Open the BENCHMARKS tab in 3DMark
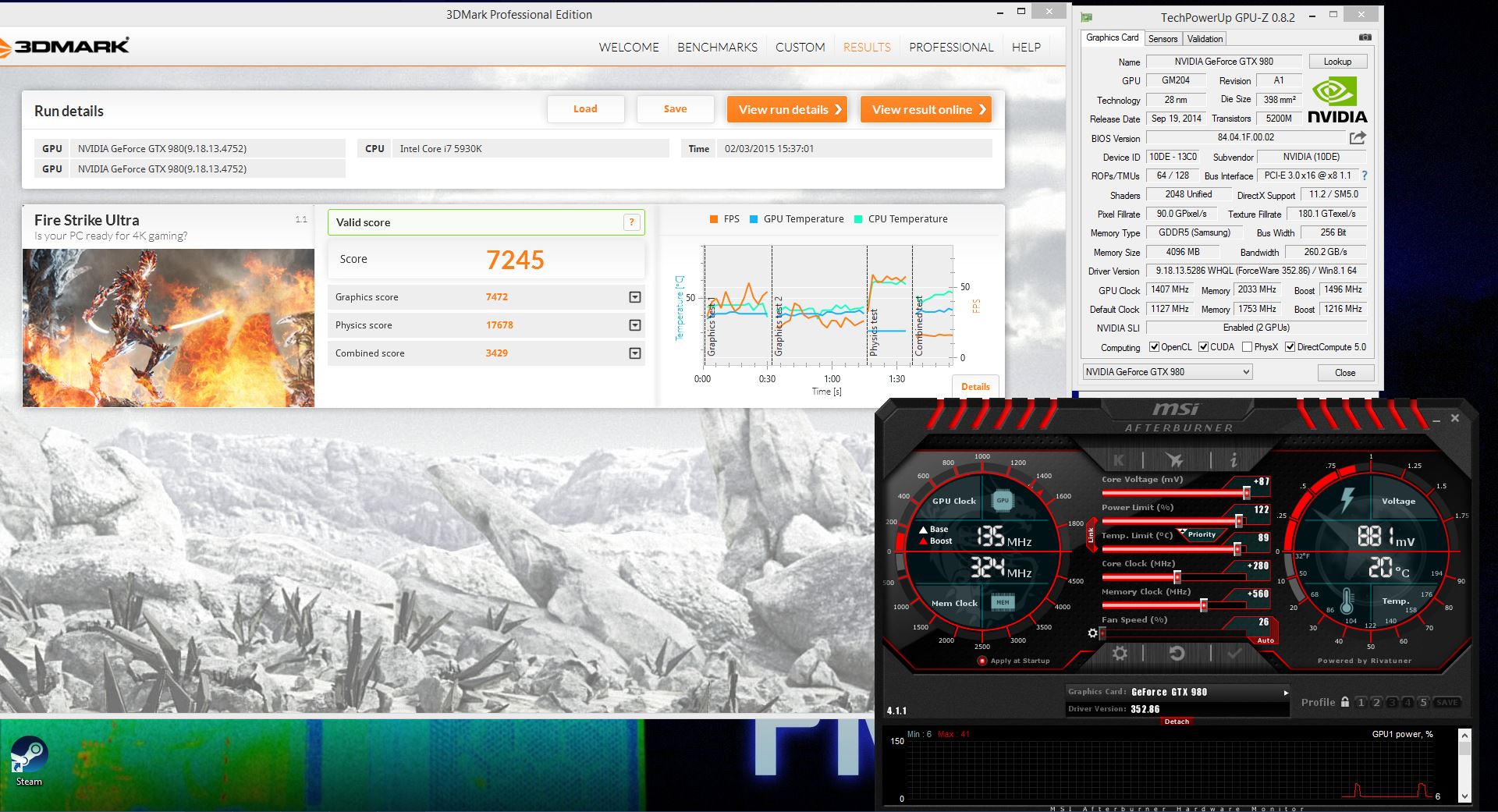This screenshot has height=812, width=1498. pos(717,48)
